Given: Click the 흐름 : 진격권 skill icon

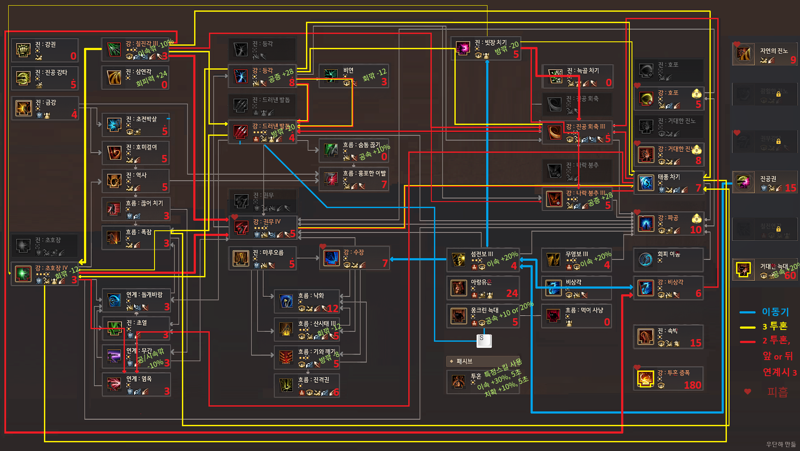Looking at the screenshot, I should (286, 386).
